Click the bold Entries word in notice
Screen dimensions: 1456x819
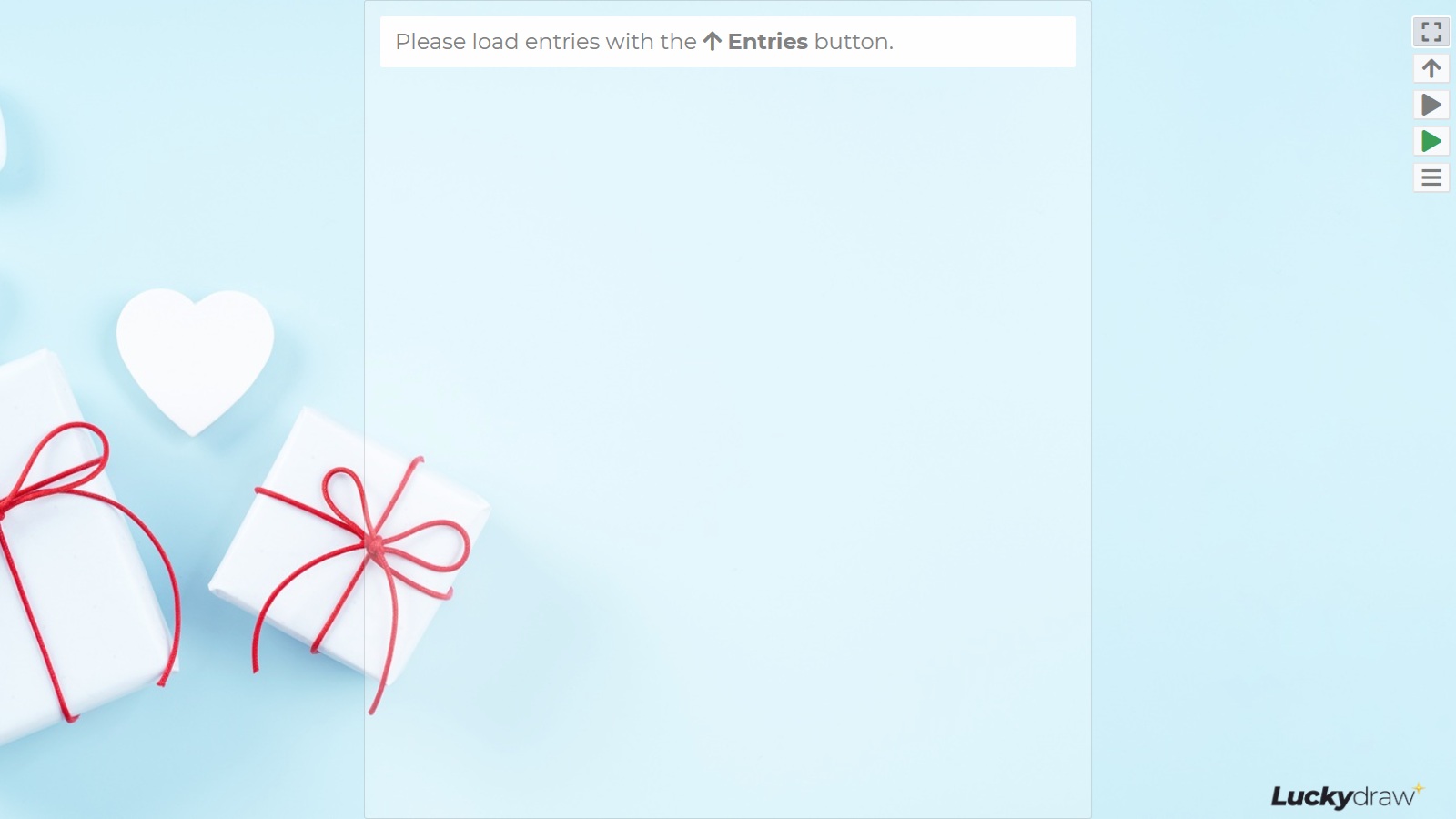(x=767, y=42)
